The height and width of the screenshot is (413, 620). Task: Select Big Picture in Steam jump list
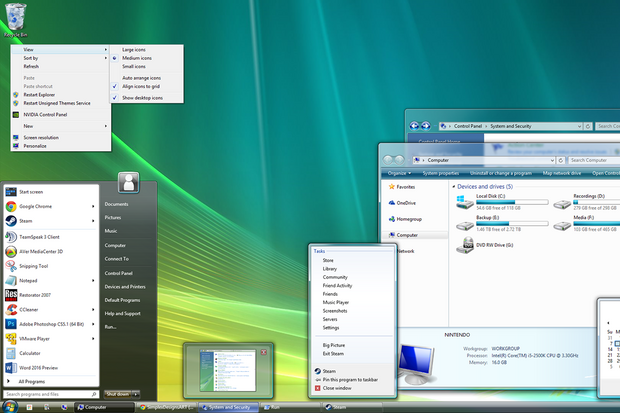(x=334, y=344)
